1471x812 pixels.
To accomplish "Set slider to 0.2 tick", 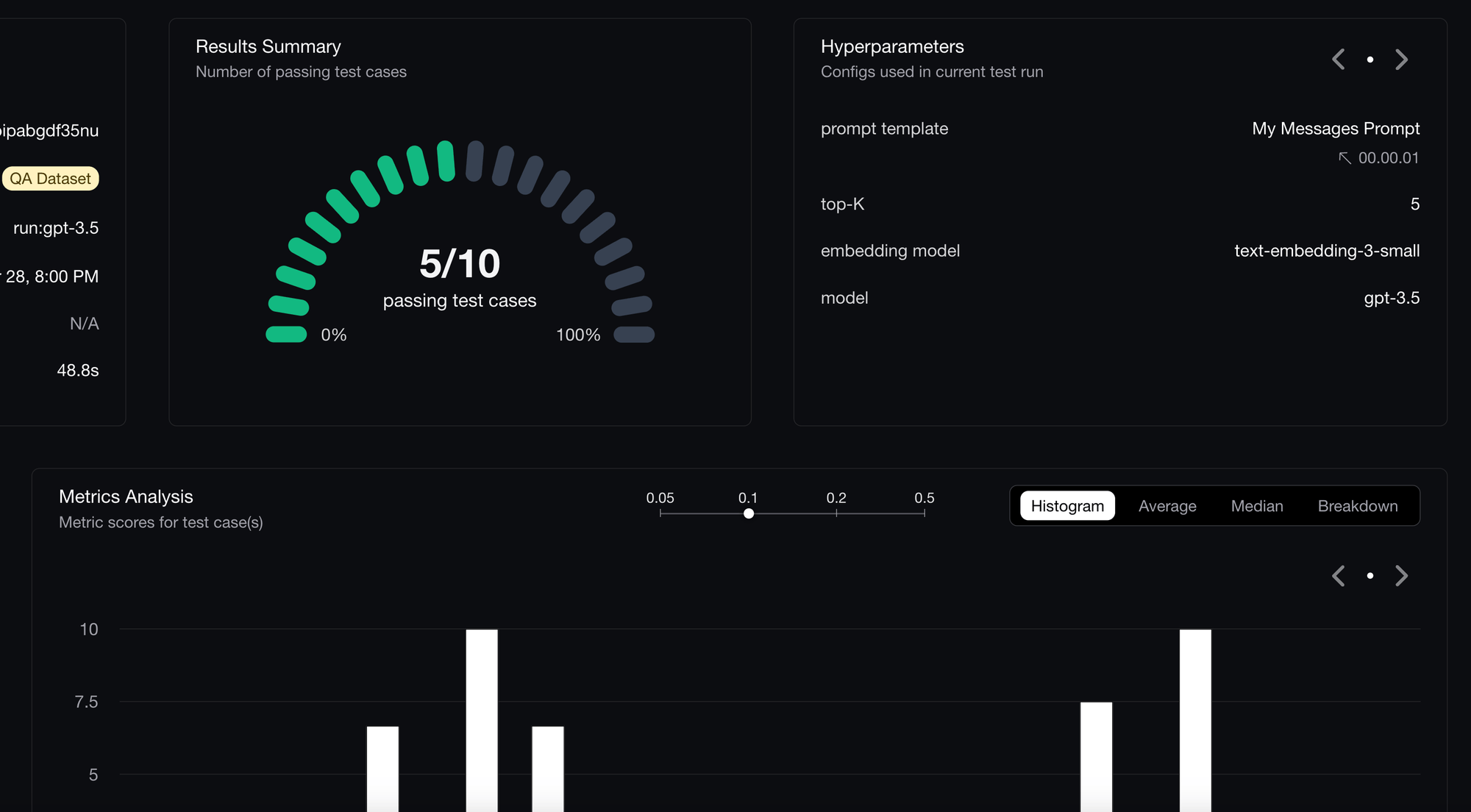I will tap(836, 513).
